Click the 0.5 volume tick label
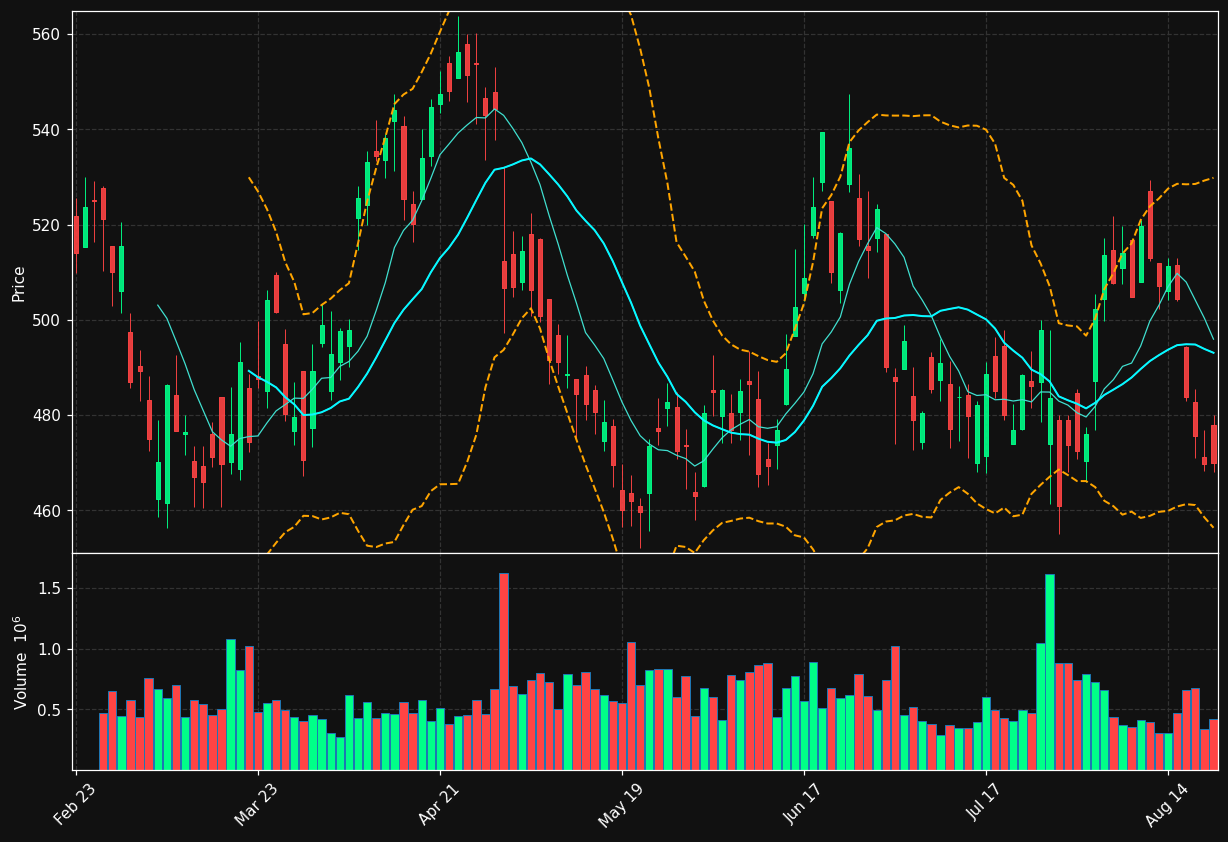Image resolution: width=1228 pixels, height=842 pixels. (50, 711)
